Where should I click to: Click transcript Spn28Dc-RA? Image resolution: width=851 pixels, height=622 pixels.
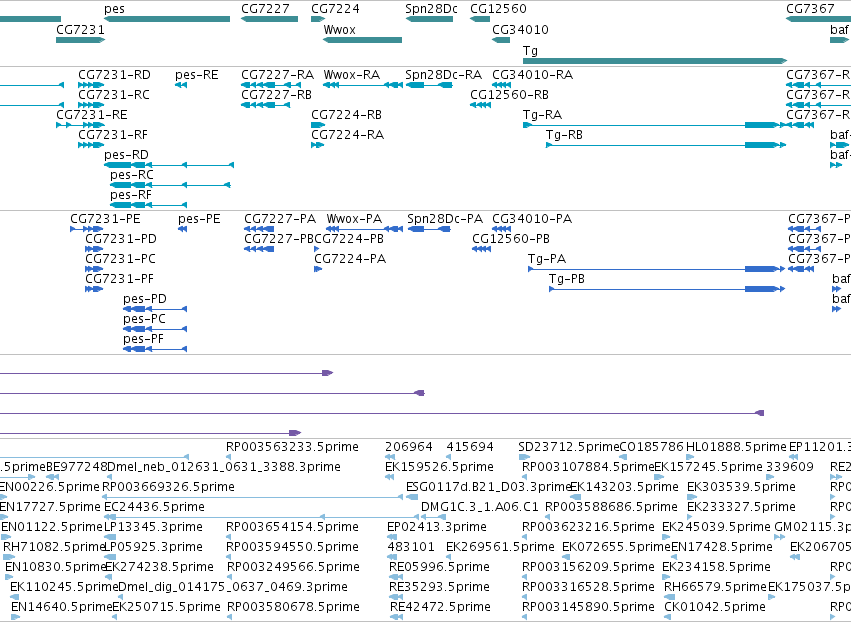point(443,75)
